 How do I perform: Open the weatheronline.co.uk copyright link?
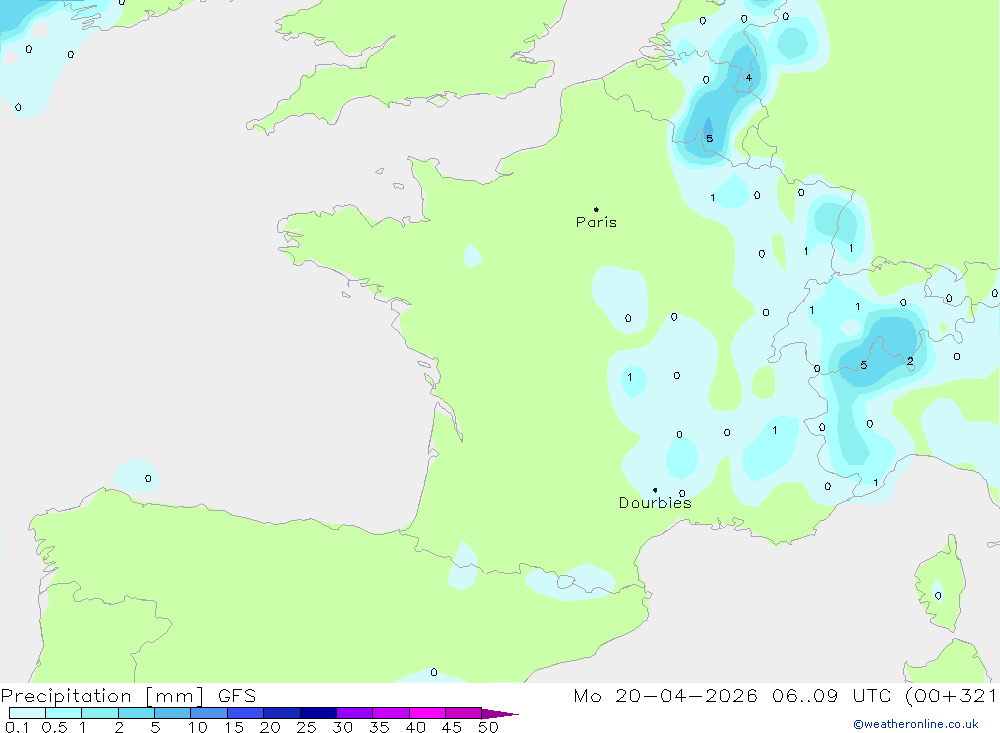[x=916, y=724]
